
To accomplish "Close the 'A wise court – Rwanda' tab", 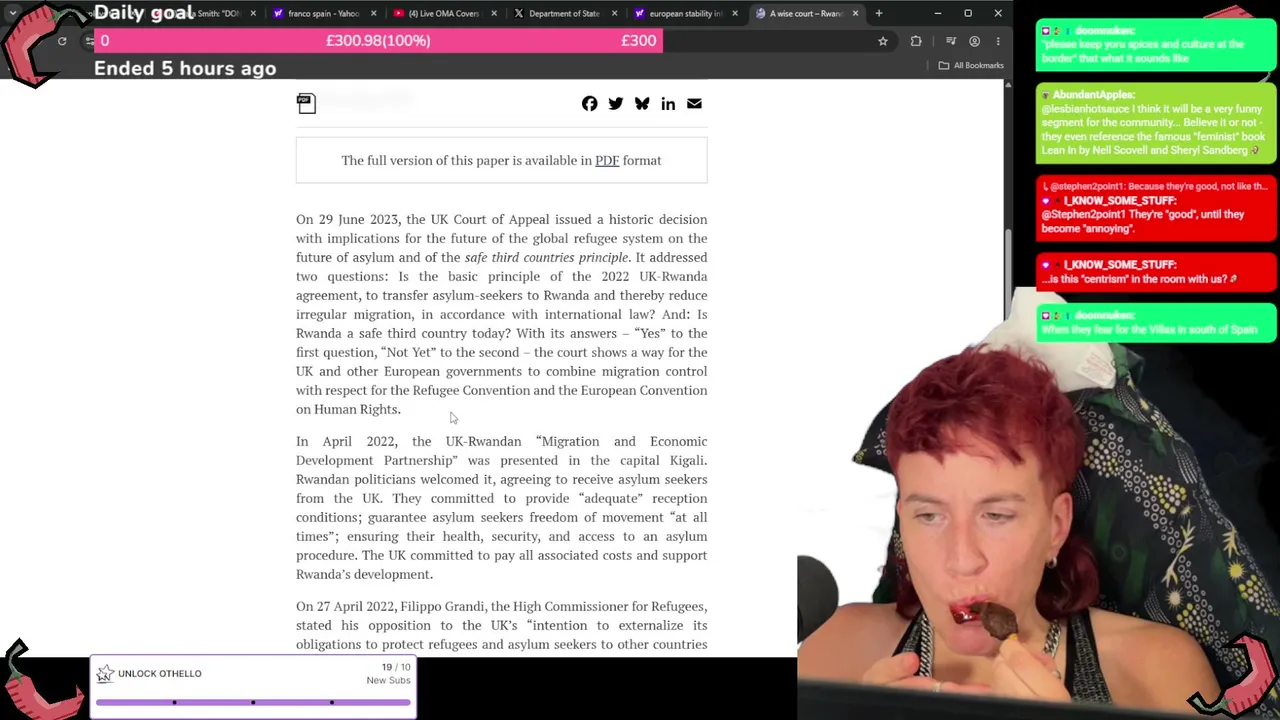I will [x=855, y=13].
